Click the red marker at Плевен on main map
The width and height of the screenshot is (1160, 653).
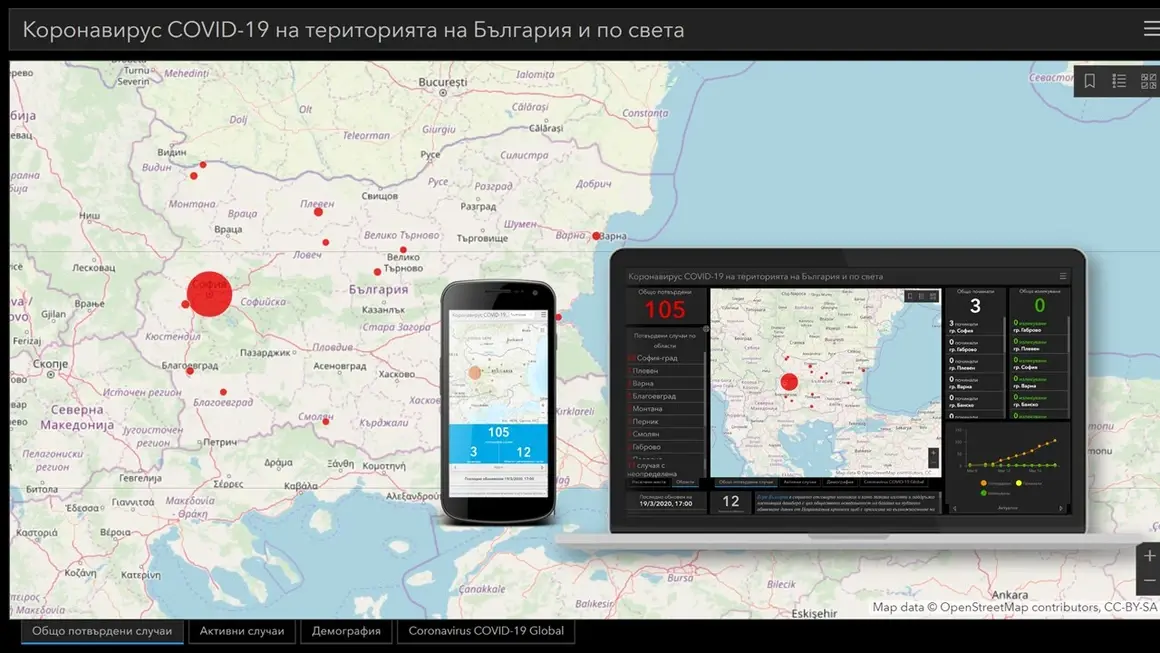[318, 212]
